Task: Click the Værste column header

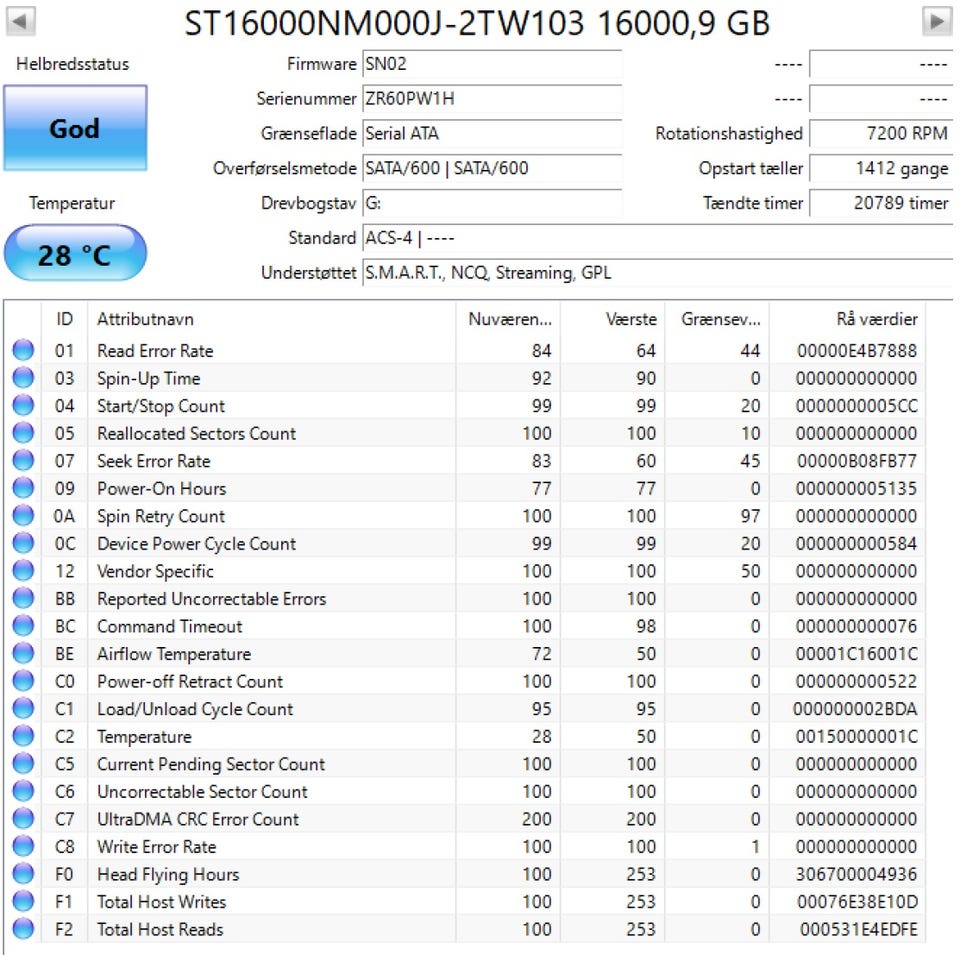Action: pos(630,319)
